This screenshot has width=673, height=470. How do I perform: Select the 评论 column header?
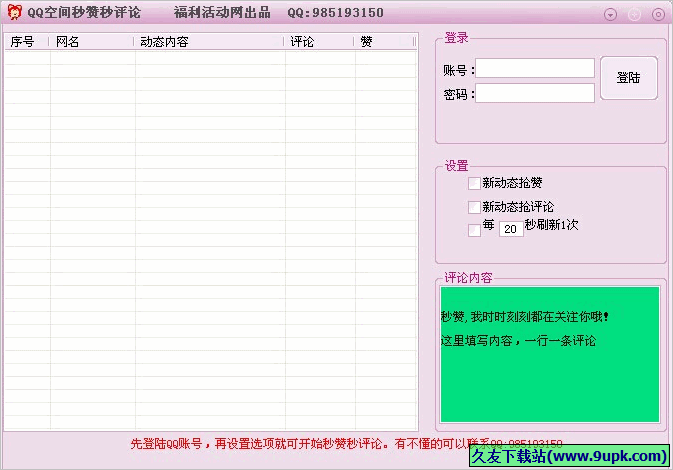(x=318, y=42)
